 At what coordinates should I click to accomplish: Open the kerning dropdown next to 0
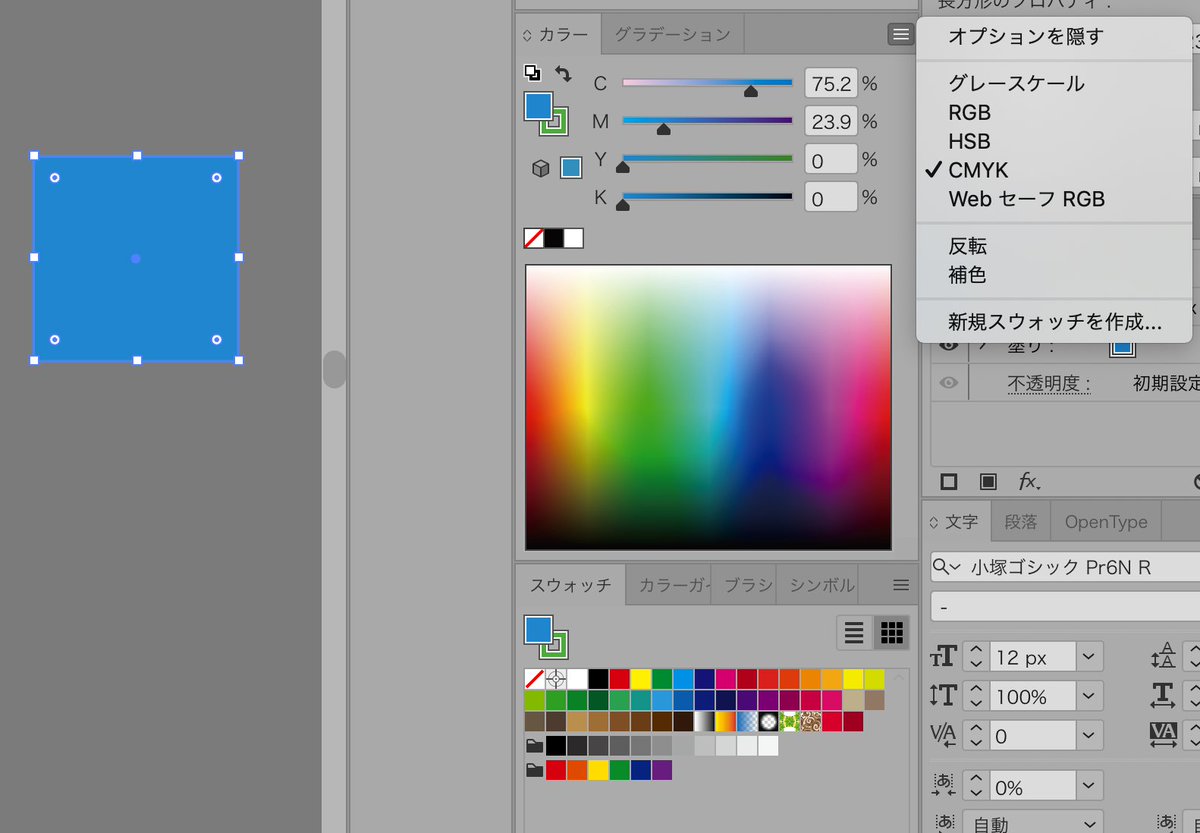(1089, 736)
